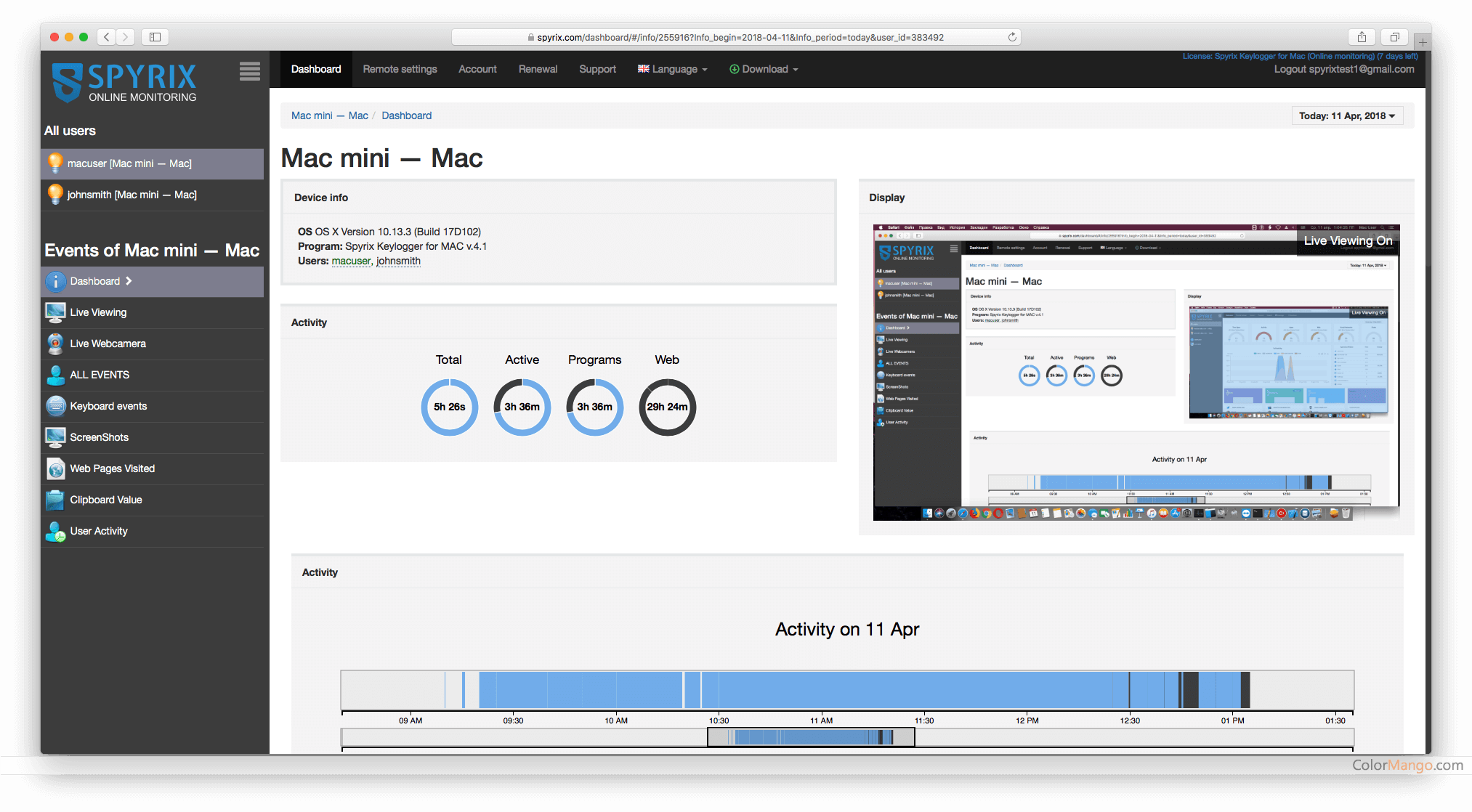The height and width of the screenshot is (812, 1472).
Task: Open the Clipboard Value icon
Action: tap(55, 500)
